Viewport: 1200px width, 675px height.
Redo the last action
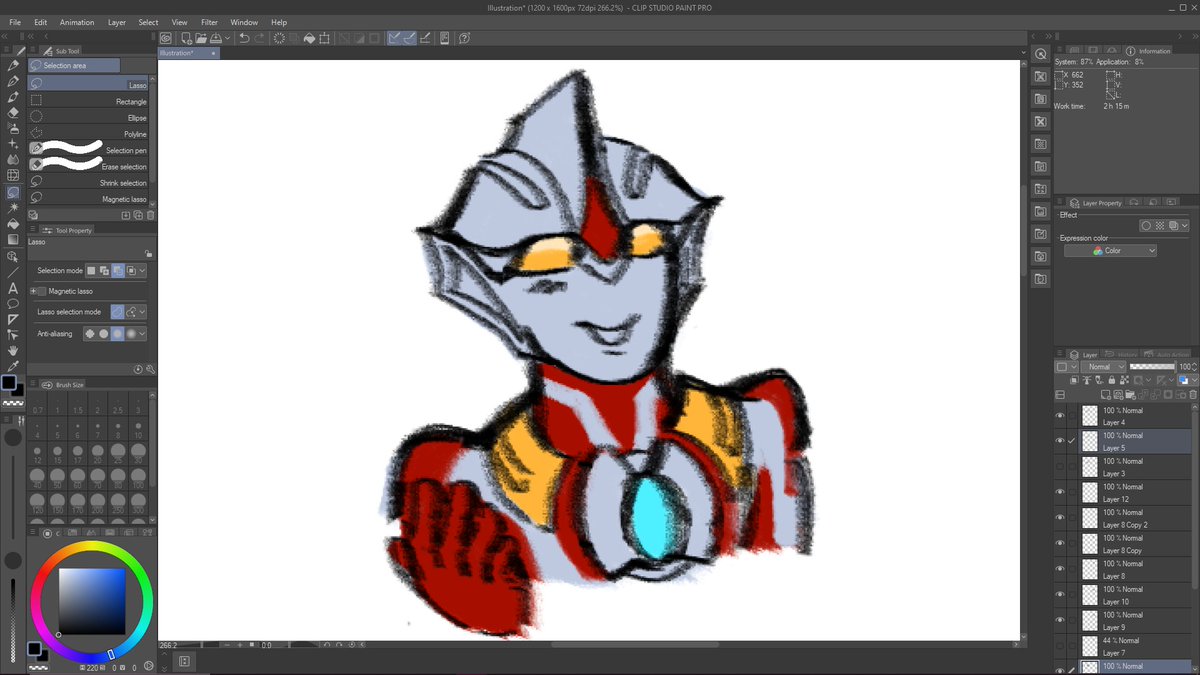point(261,38)
